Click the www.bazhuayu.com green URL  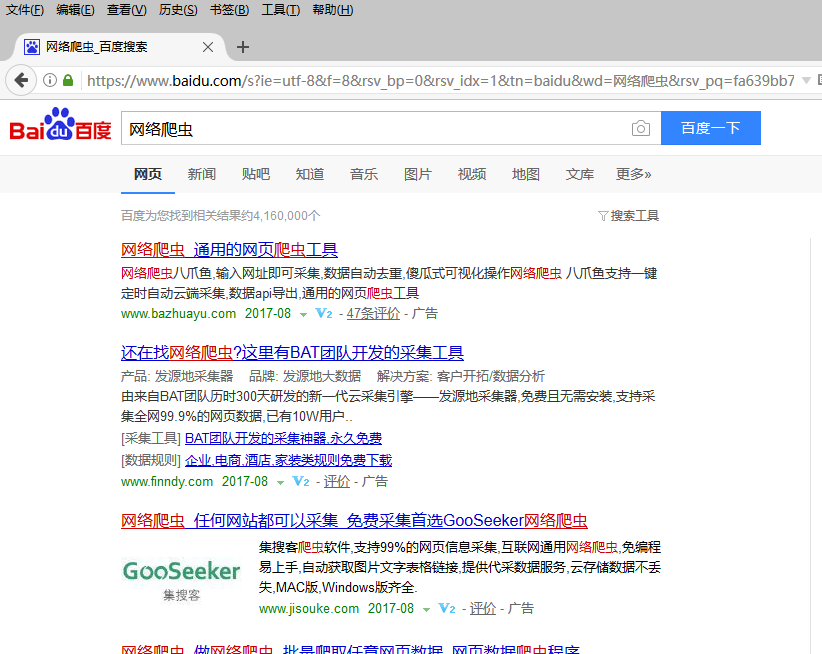click(x=178, y=313)
